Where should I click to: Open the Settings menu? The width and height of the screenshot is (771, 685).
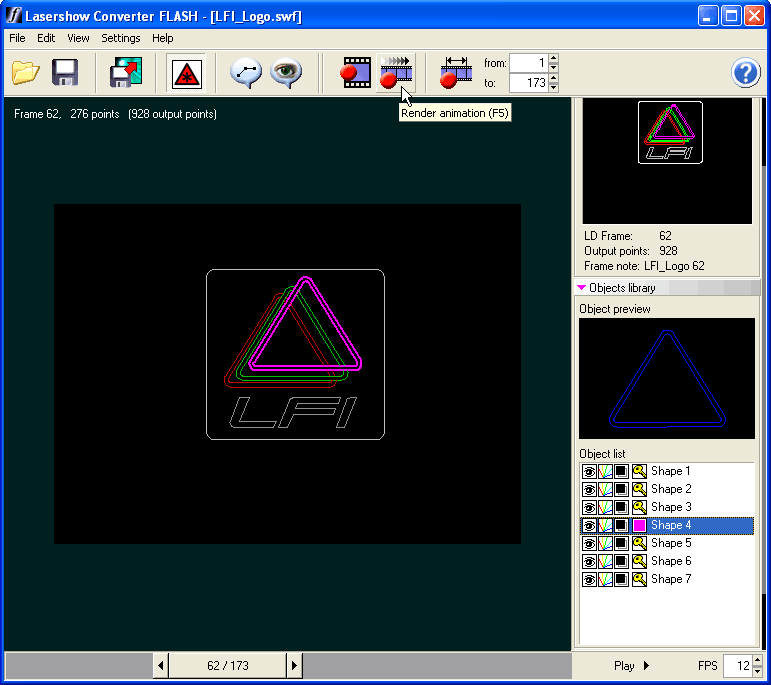[120, 38]
